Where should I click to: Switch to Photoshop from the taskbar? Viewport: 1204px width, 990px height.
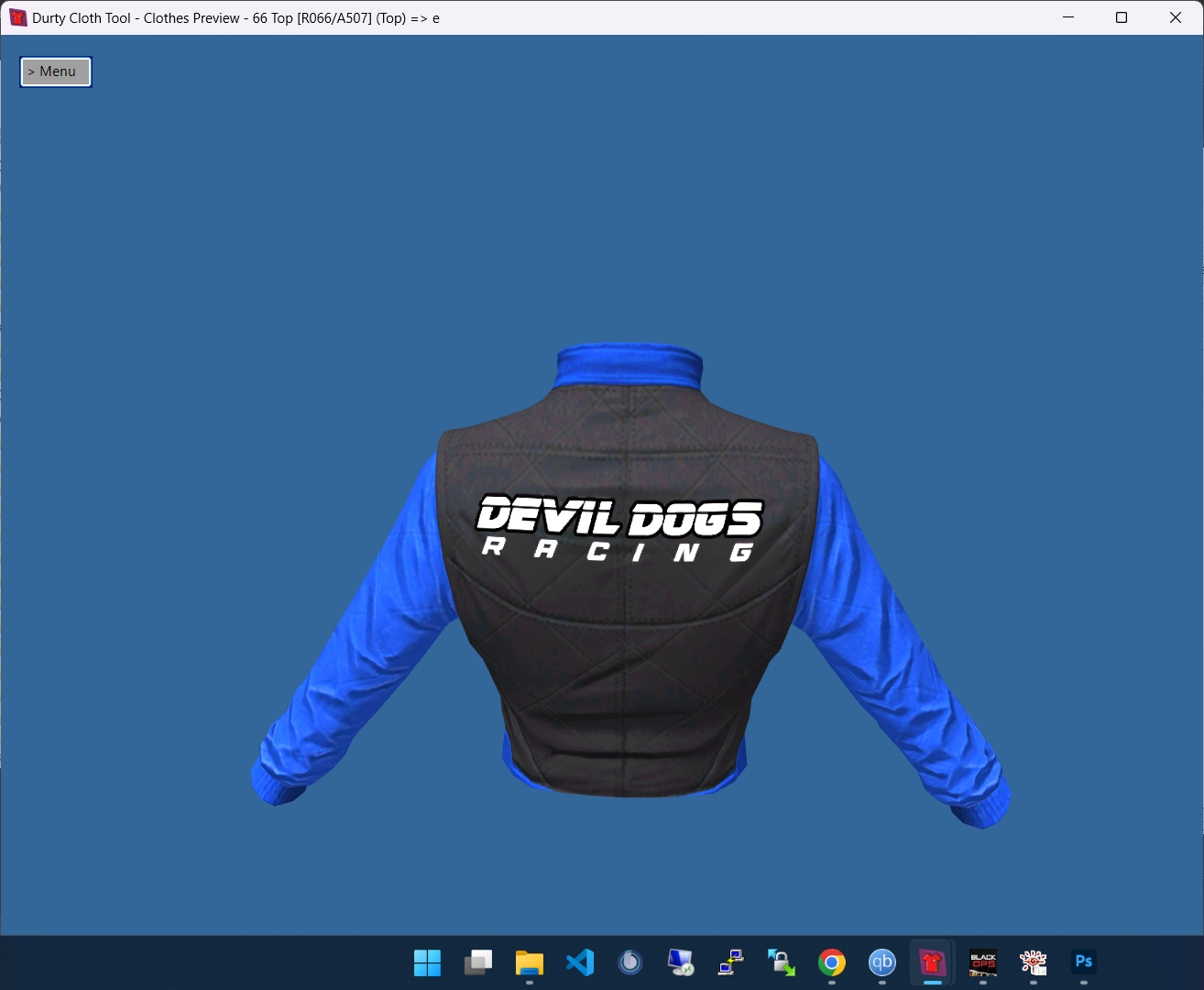tap(1084, 962)
